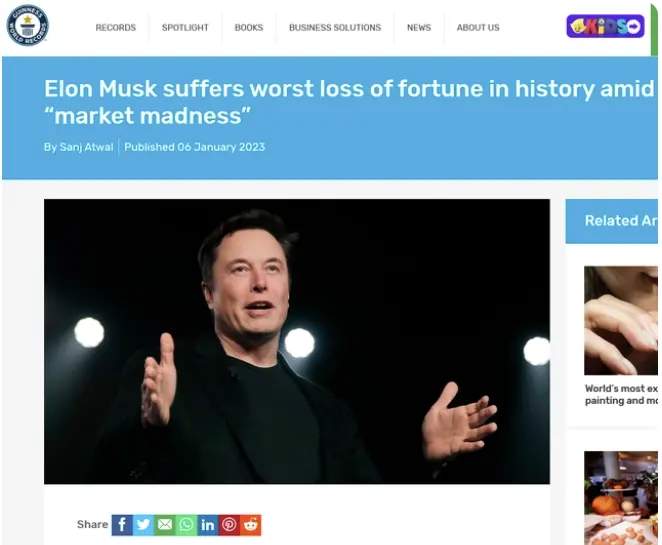Open the related food article thumbnail
The width and height of the screenshot is (662, 545).
(x=621, y=498)
